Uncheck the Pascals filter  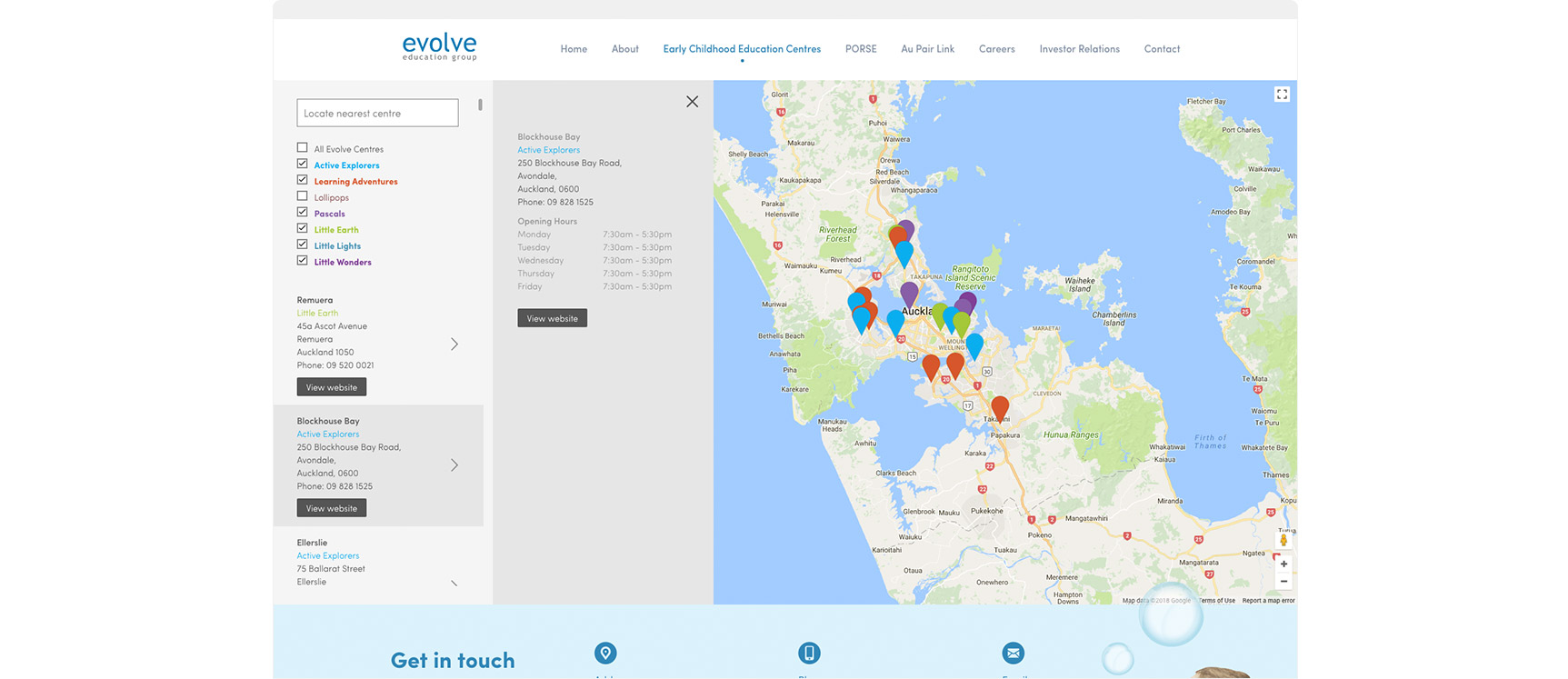point(302,212)
